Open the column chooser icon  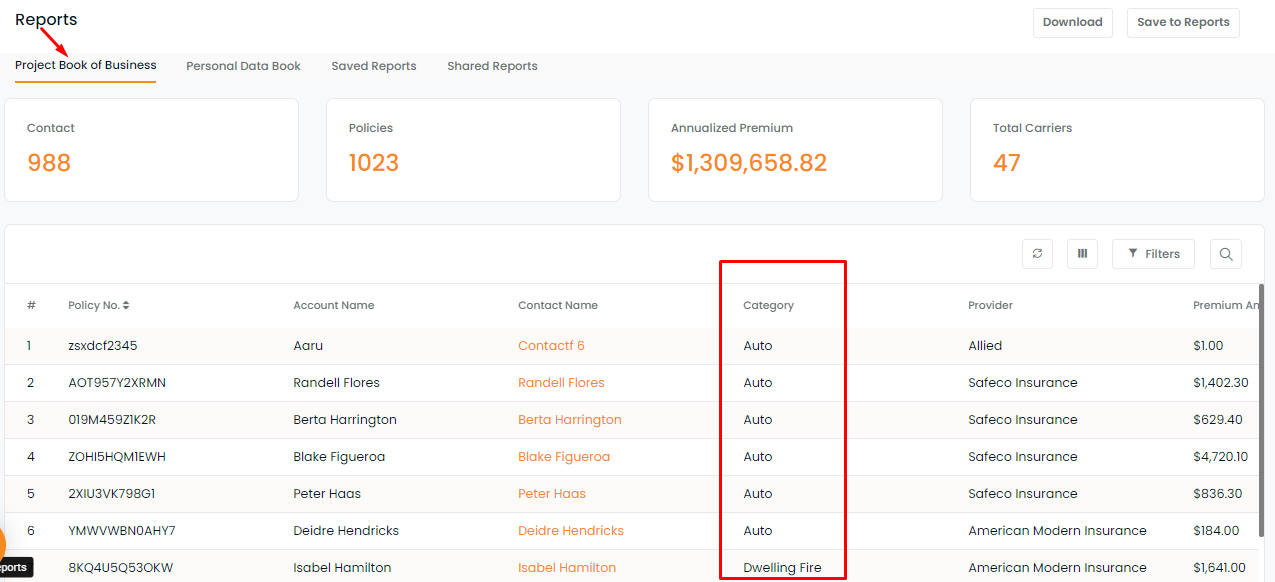(x=1082, y=254)
